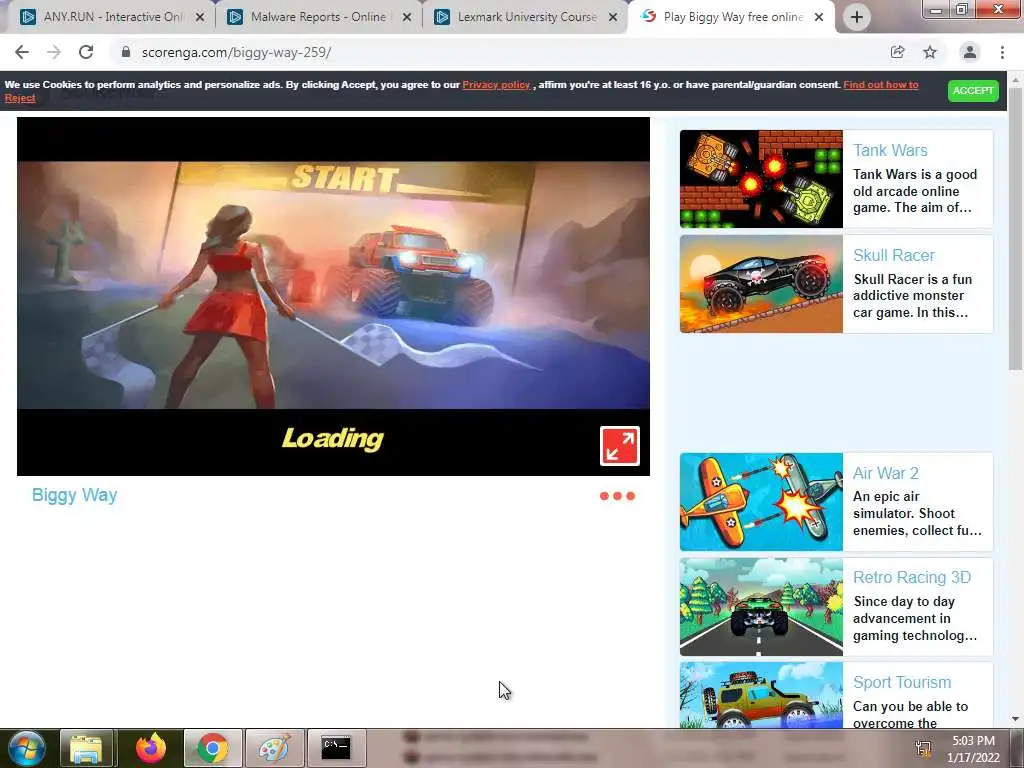The image size is (1024, 768).
Task: Close the Play Biggy Way tab
Action: point(819,17)
